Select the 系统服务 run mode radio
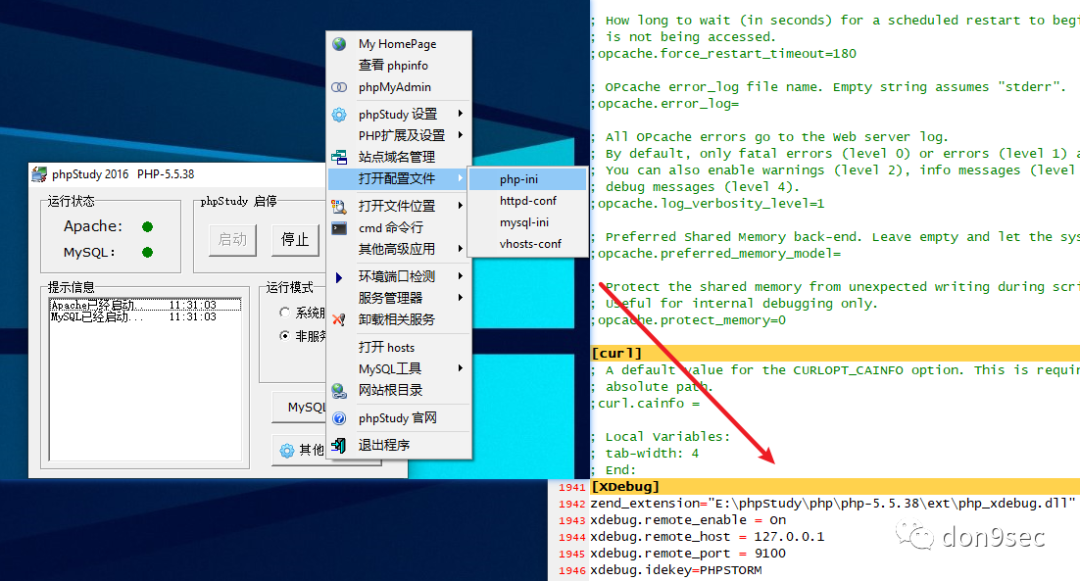This screenshot has width=1080, height=581. point(284,312)
